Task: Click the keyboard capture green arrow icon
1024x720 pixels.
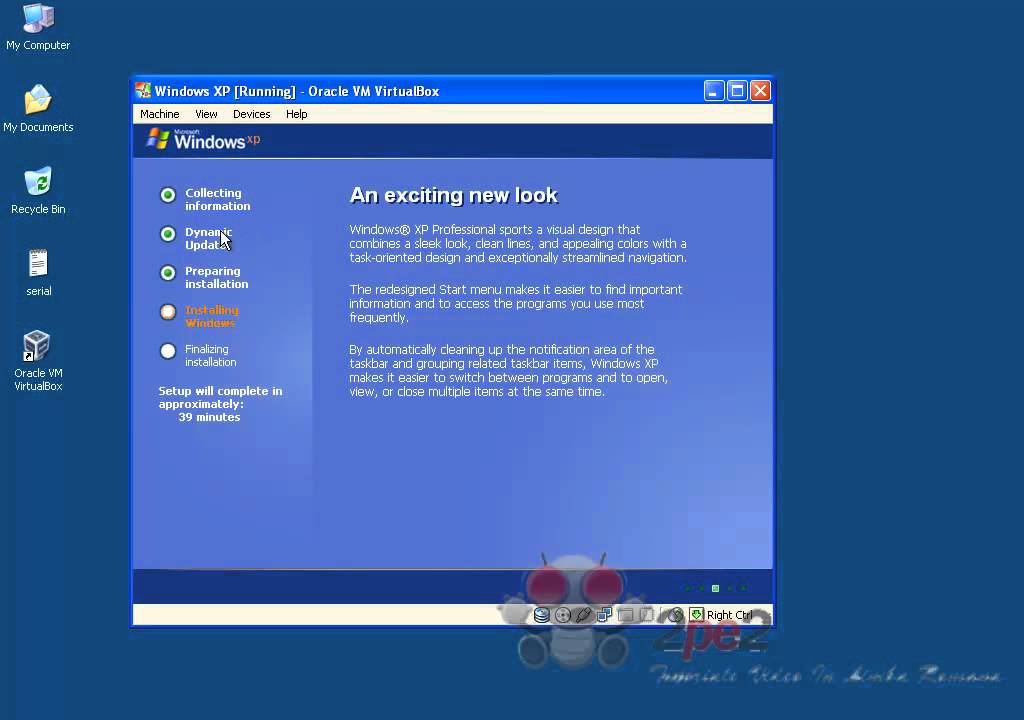Action: (696, 614)
